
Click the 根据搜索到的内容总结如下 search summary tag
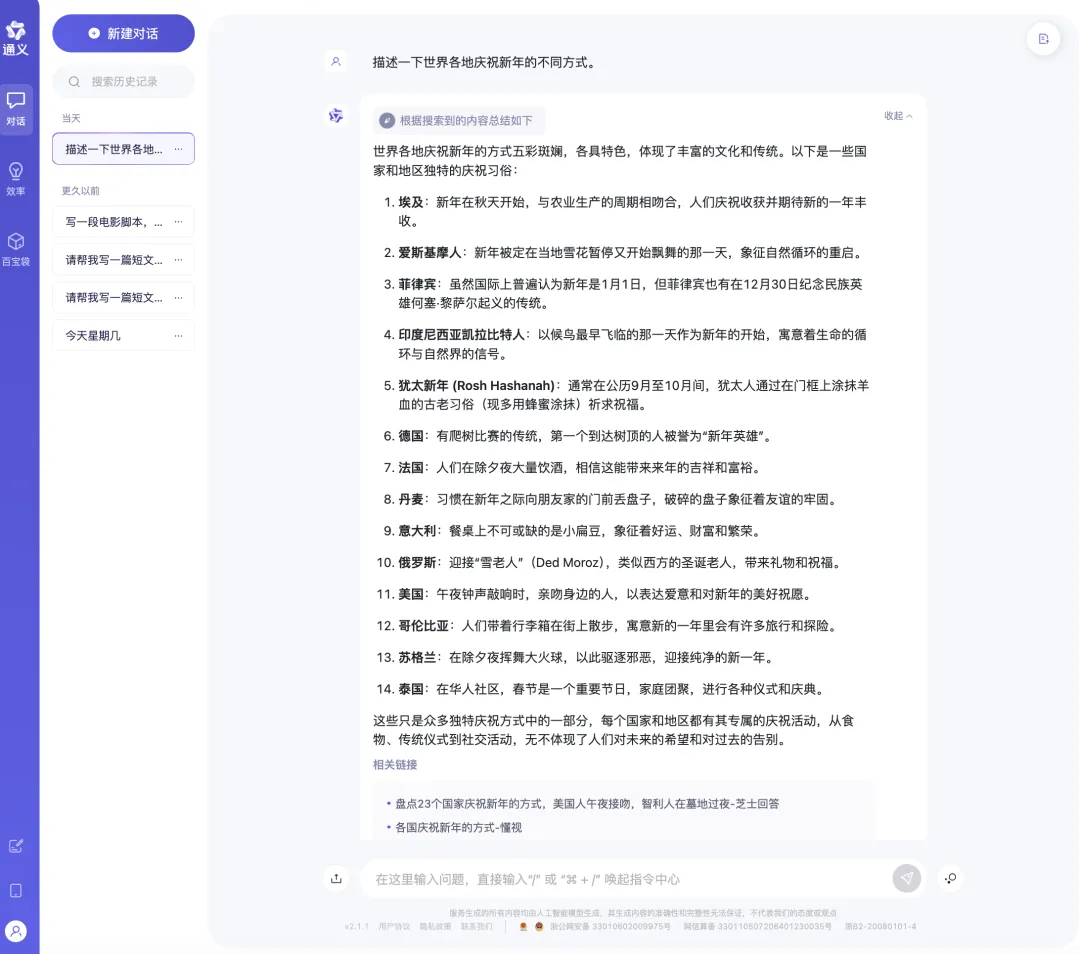coord(458,121)
